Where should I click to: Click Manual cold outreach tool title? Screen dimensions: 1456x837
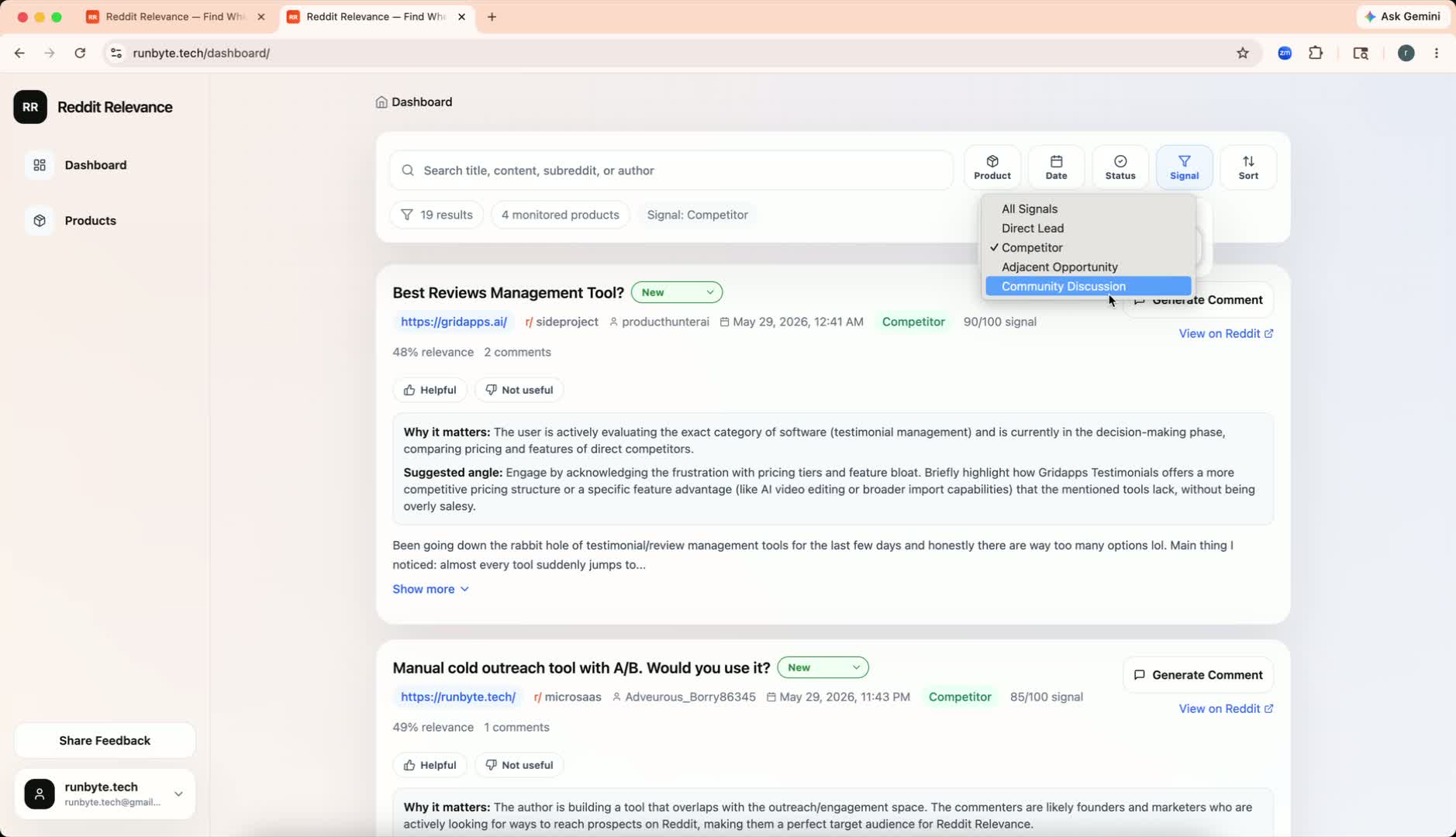coord(581,668)
